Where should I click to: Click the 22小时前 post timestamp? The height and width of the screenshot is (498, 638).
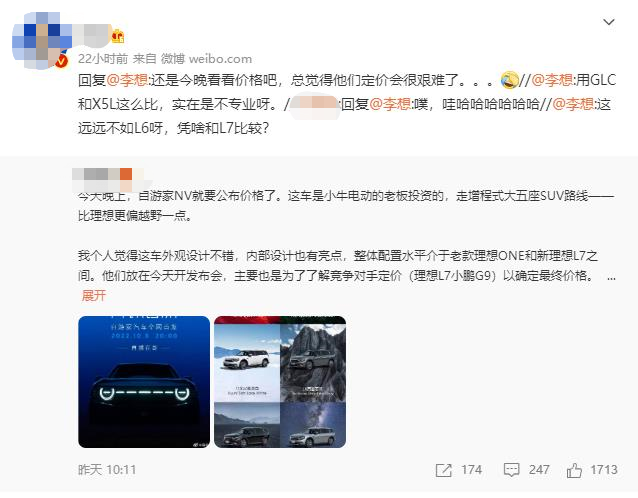103,59
